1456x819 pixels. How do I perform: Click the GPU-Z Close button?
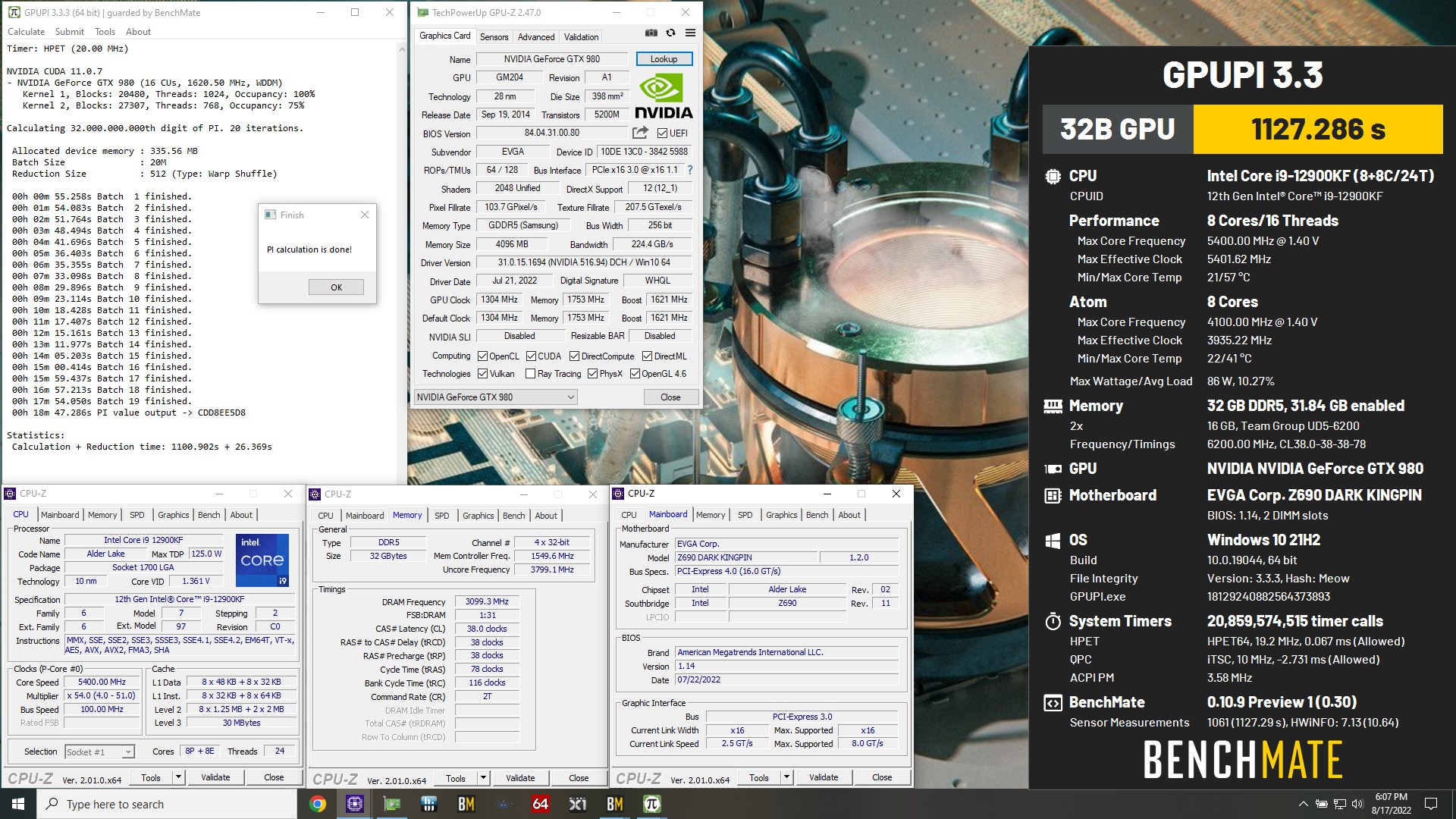[670, 397]
